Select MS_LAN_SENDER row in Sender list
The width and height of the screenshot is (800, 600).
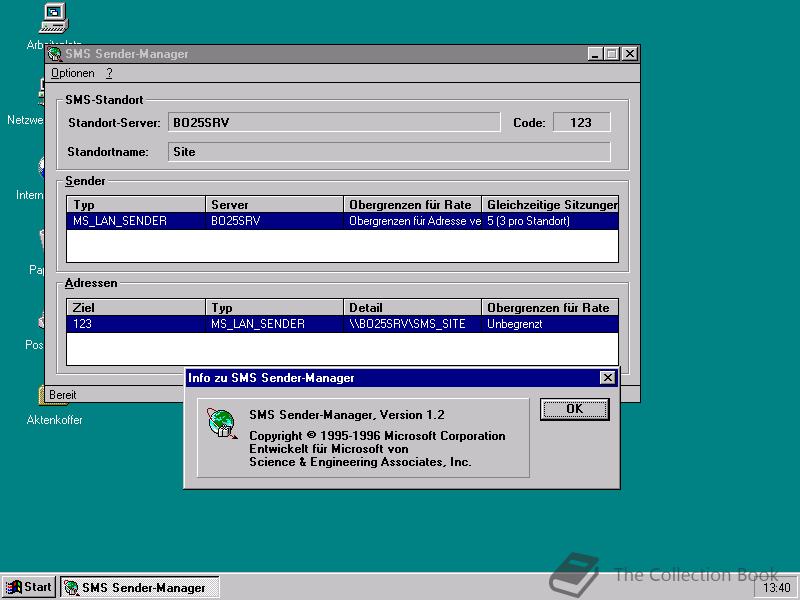click(342, 221)
